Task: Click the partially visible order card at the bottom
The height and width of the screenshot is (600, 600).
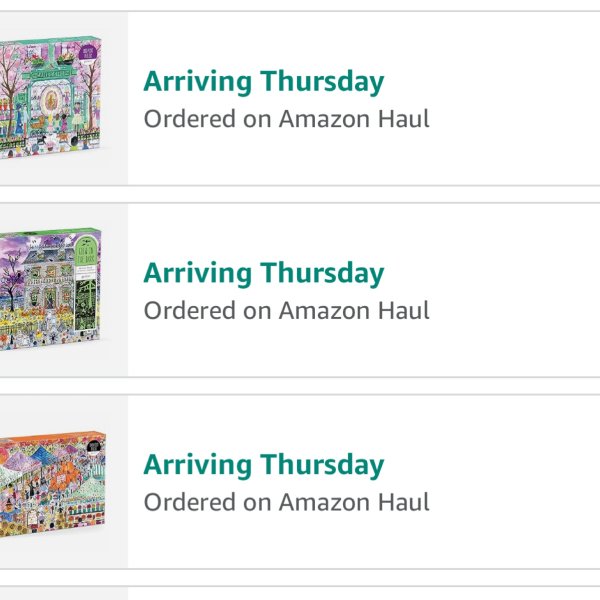Action: [x=300, y=593]
